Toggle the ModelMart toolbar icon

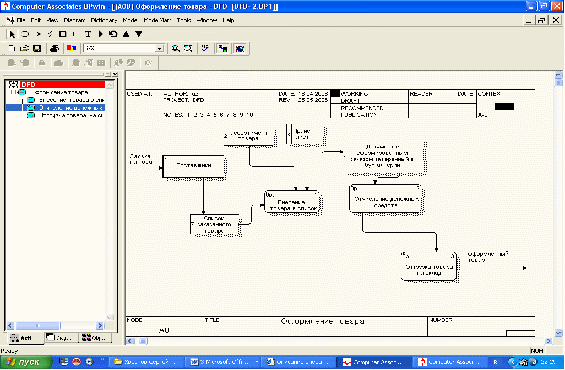[240, 48]
